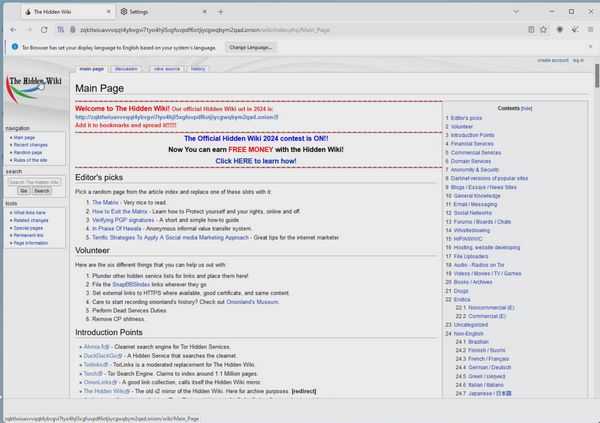
Task: Open the view source tab
Action: pos(165,69)
